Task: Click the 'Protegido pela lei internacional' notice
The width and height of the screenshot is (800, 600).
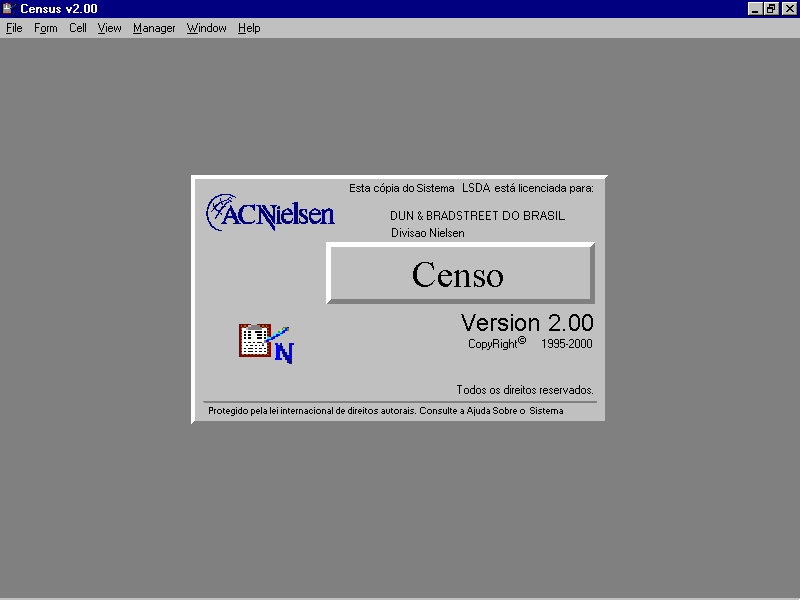Action: coord(386,411)
